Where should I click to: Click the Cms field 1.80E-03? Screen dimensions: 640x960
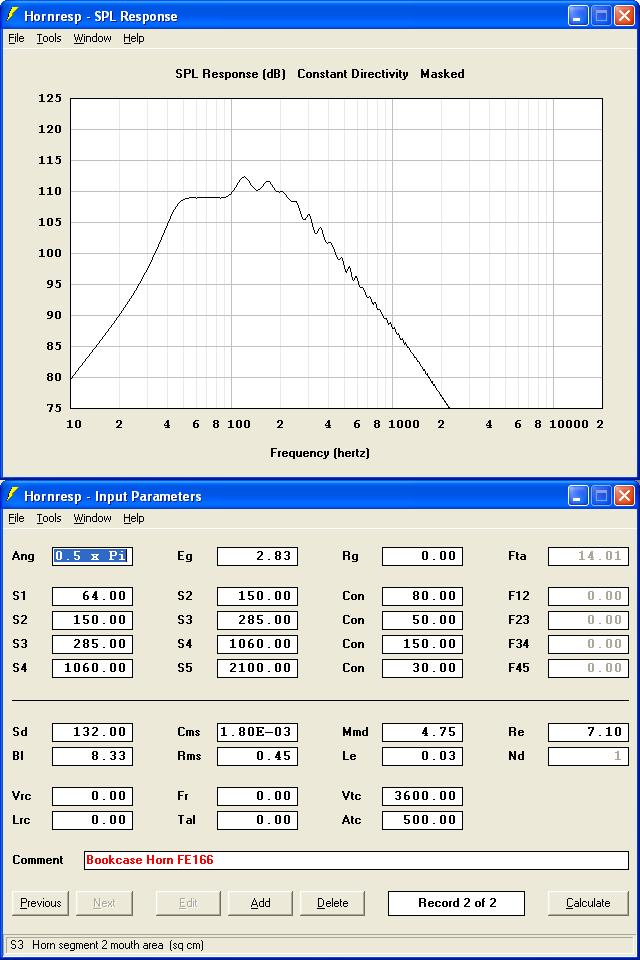(x=257, y=732)
